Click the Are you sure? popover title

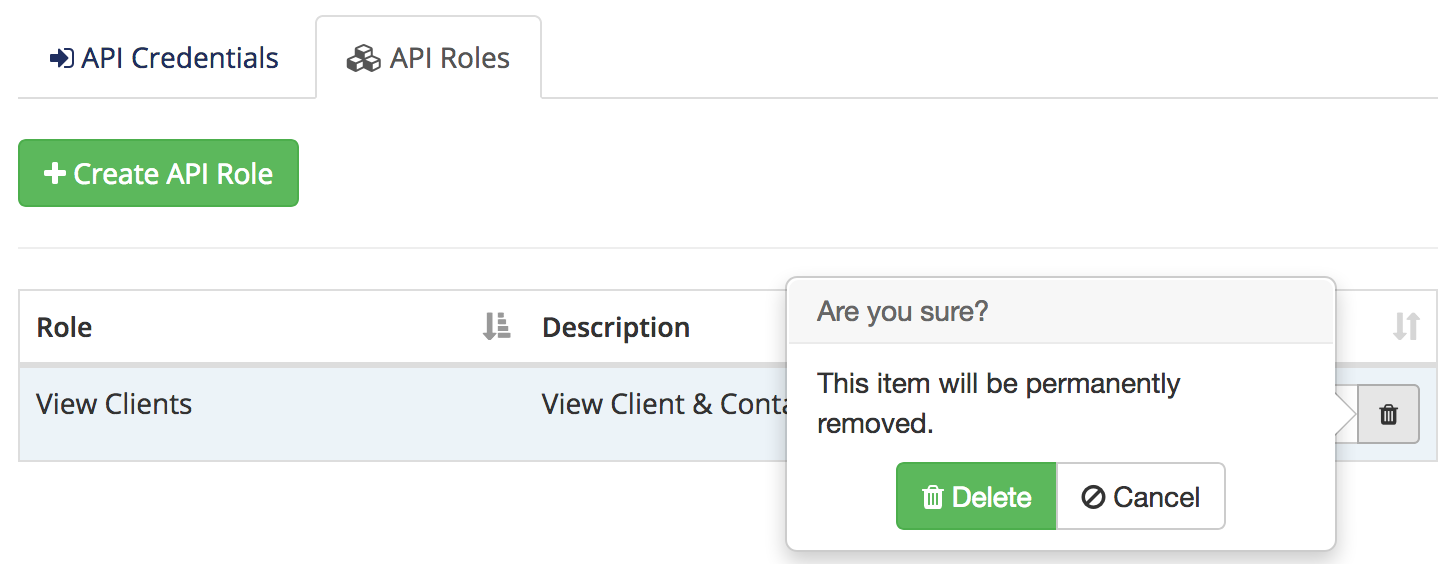coord(903,311)
